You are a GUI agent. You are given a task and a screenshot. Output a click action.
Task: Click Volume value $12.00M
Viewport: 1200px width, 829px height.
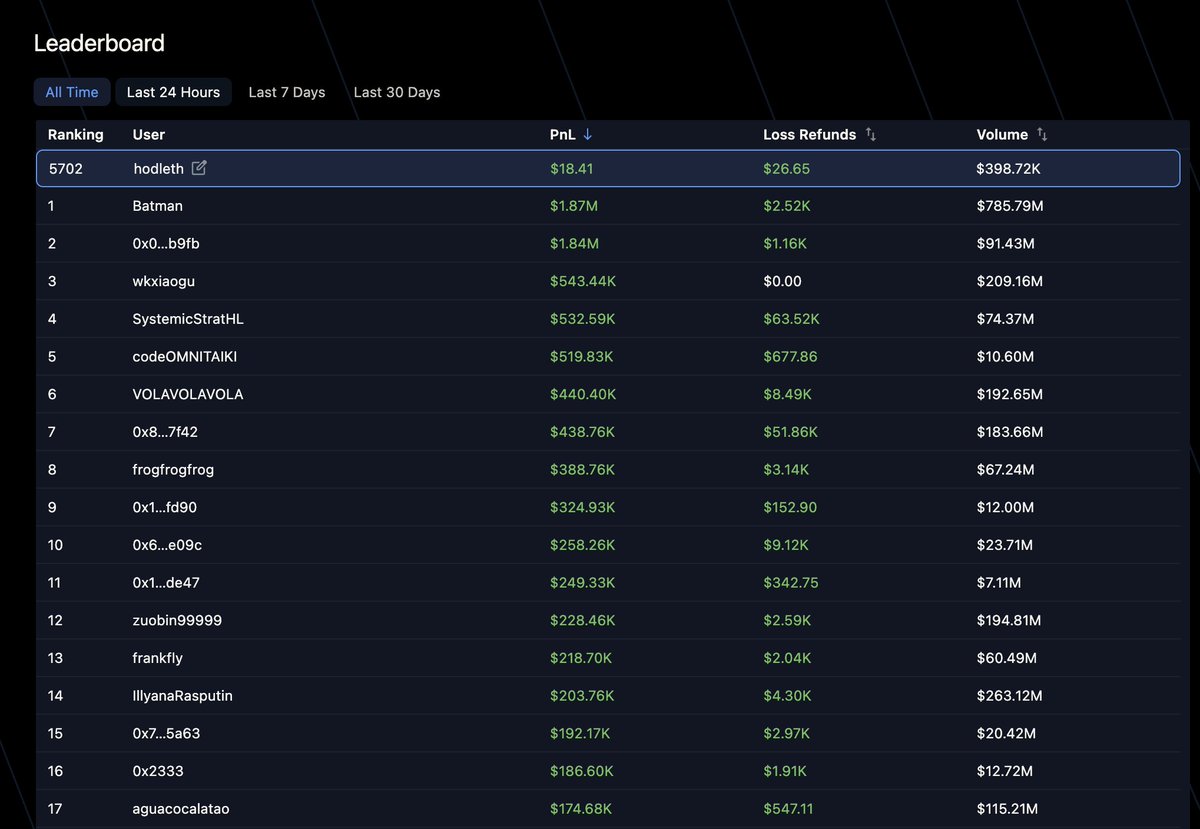(1005, 508)
